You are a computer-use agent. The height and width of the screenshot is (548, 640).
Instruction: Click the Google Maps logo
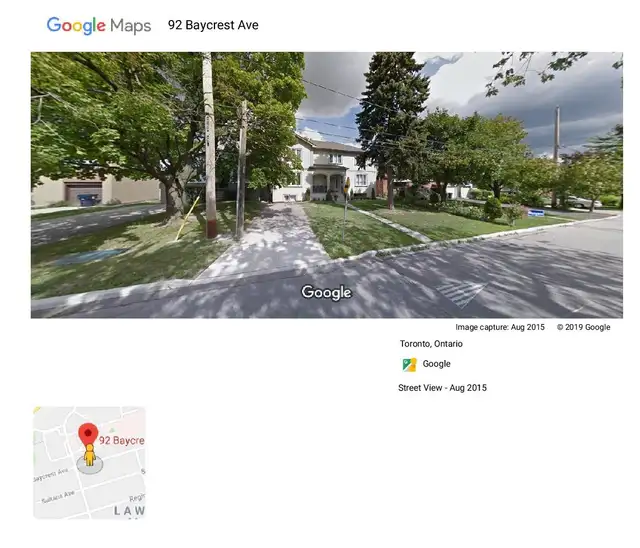[99, 25]
